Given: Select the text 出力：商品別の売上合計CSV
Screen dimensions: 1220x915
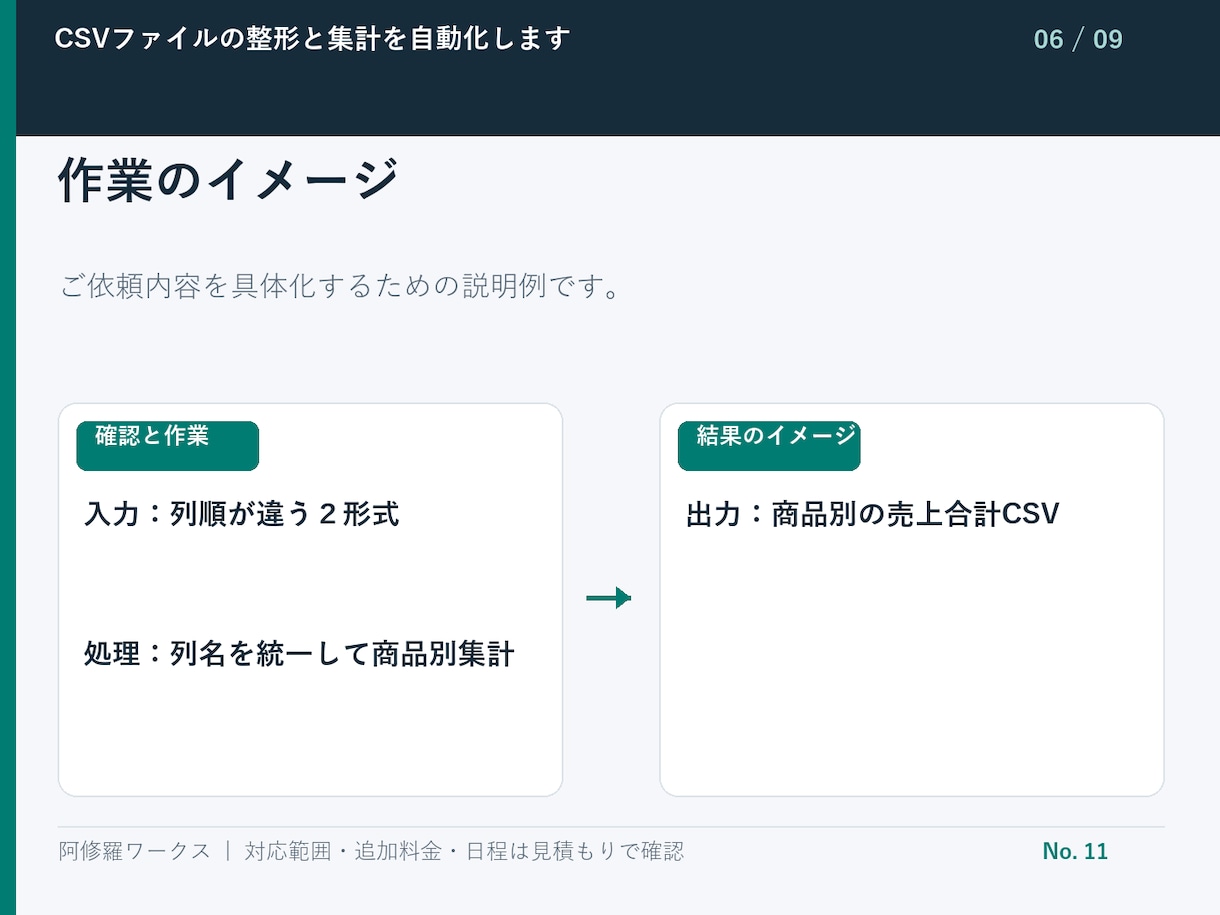Looking at the screenshot, I should (x=872, y=515).
